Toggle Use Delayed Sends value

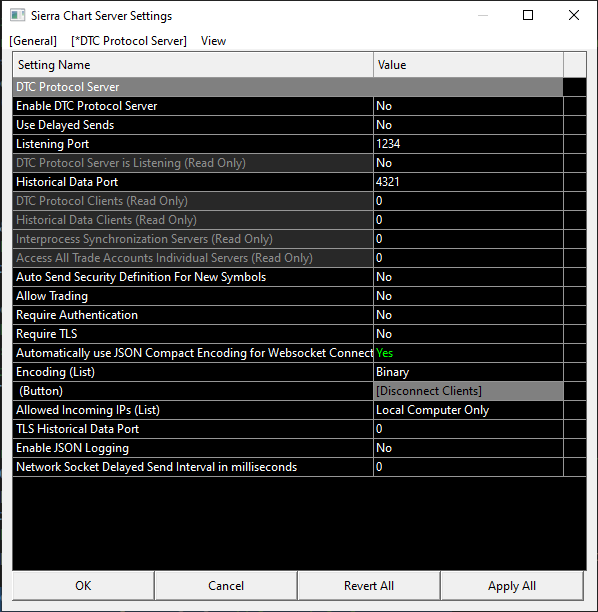tap(468, 125)
